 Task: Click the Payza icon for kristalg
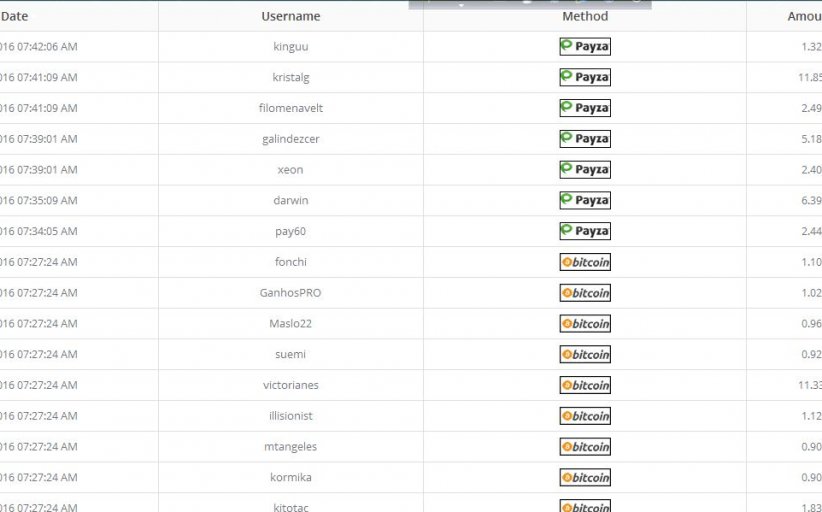[585, 77]
